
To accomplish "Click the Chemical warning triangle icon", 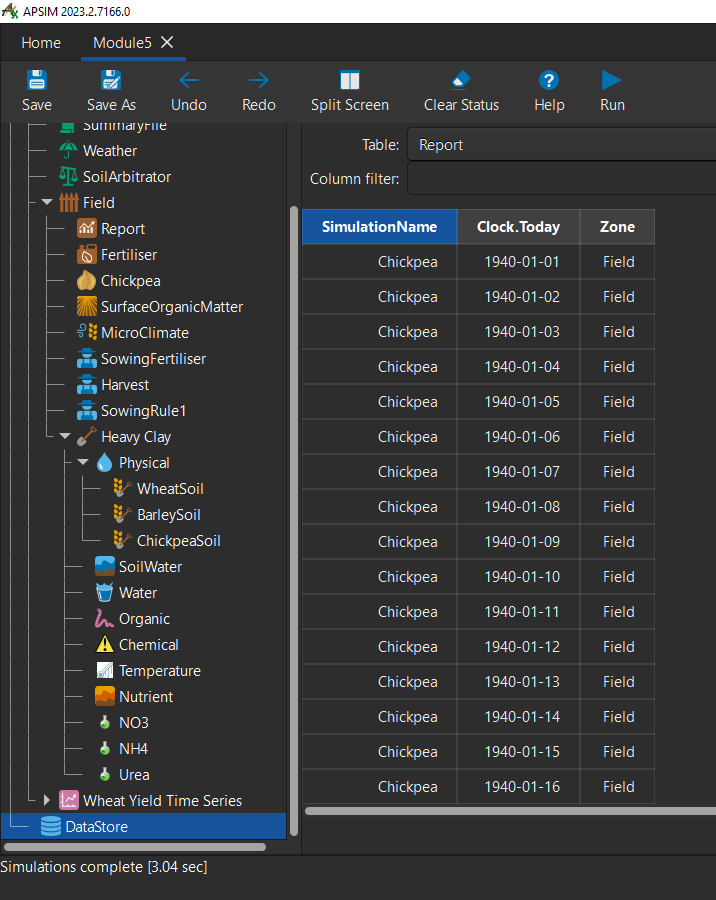I will pyautogui.click(x=105, y=645).
